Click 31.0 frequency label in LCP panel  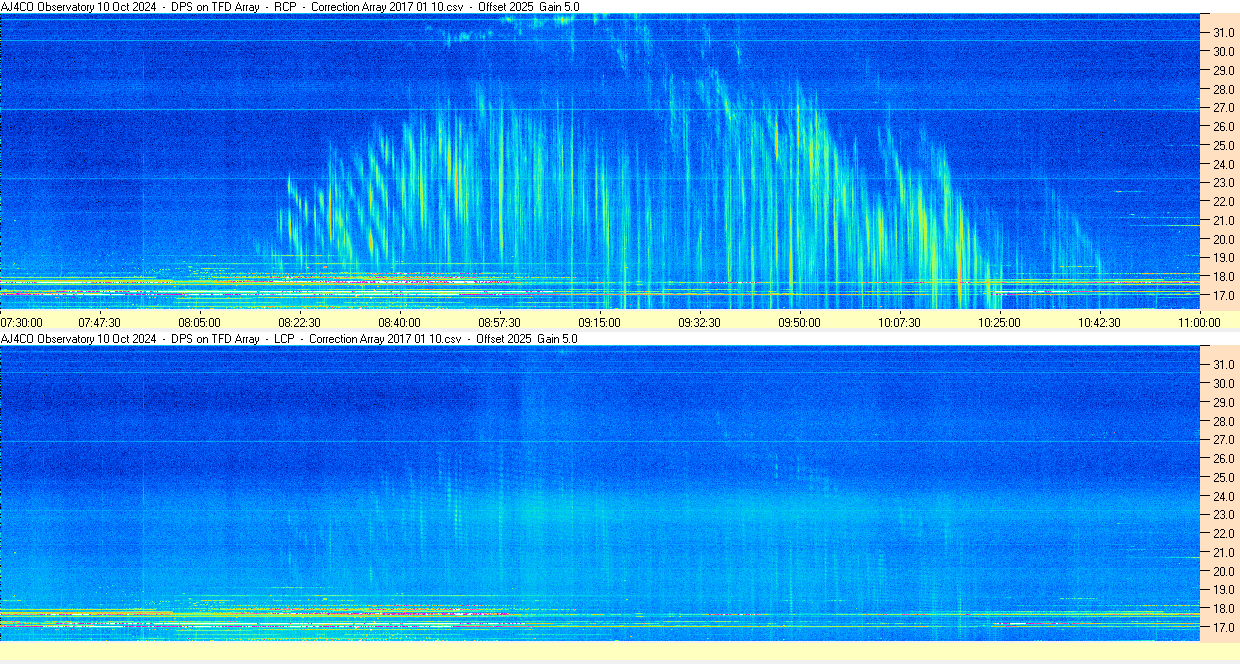1223,364
